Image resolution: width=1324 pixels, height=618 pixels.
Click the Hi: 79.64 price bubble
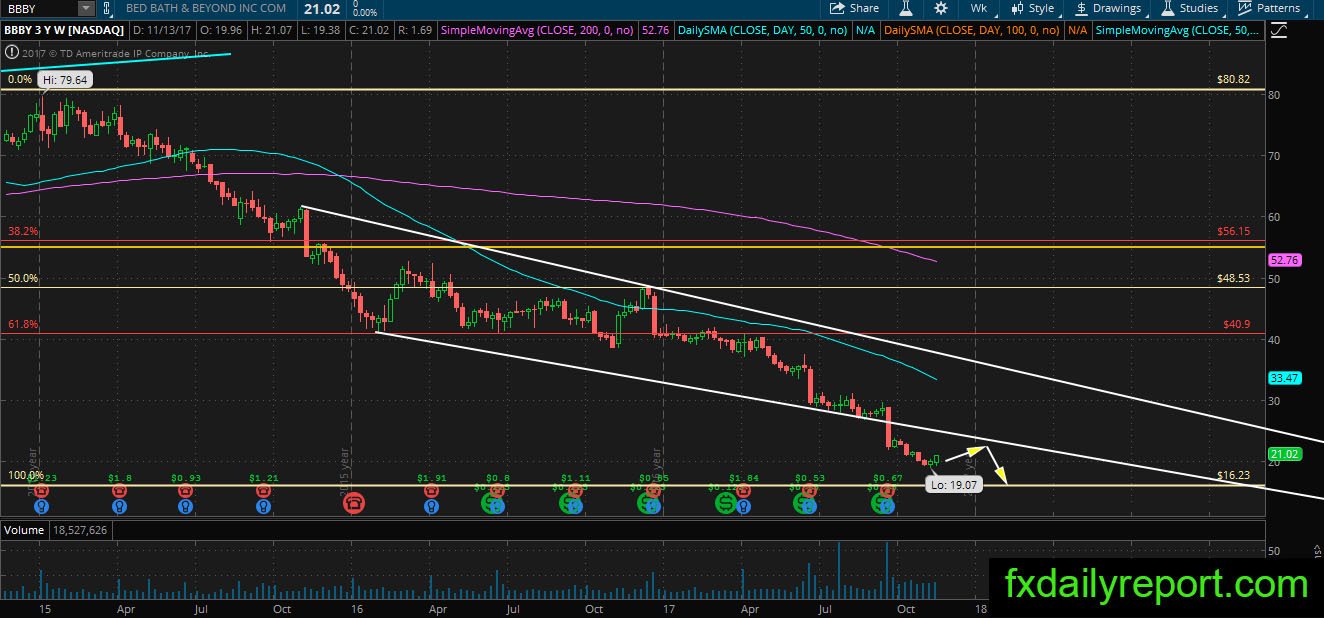click(x=66, y=79)
